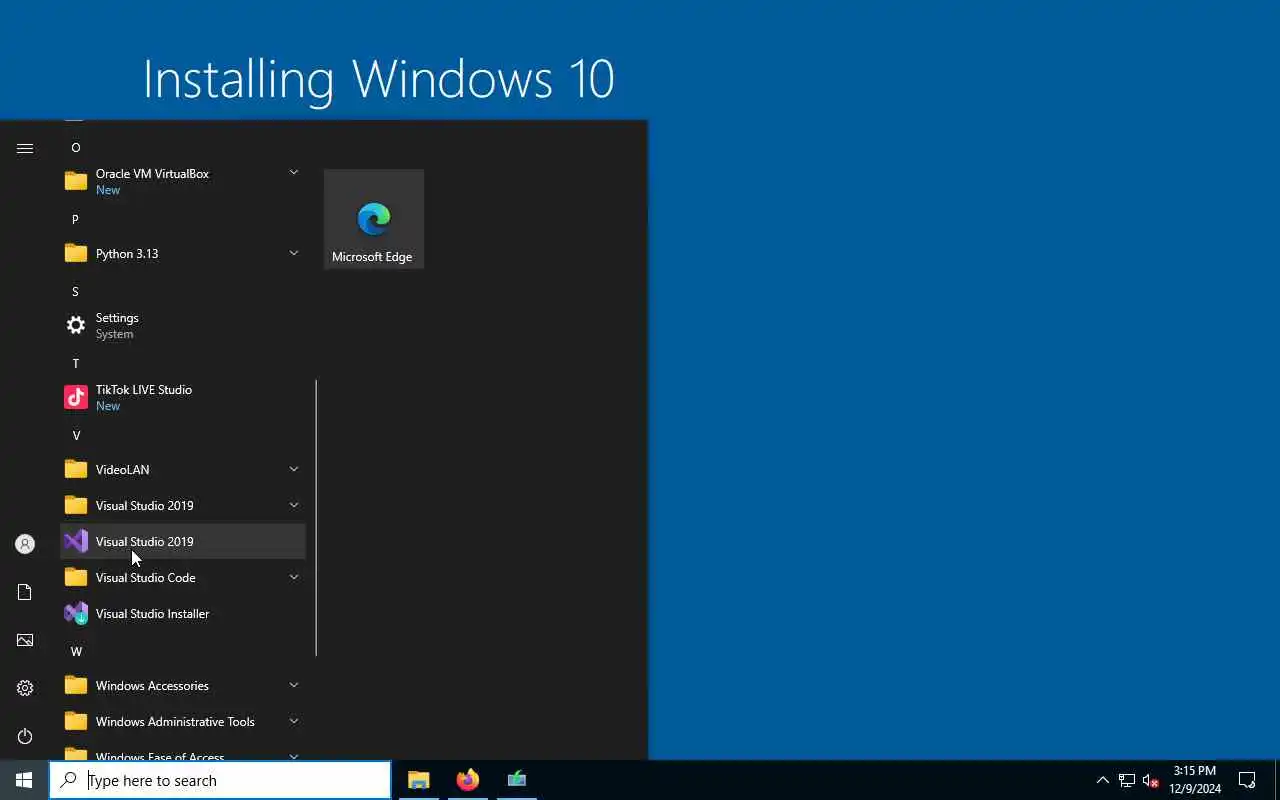Open the user account icon

coord(25,544)
